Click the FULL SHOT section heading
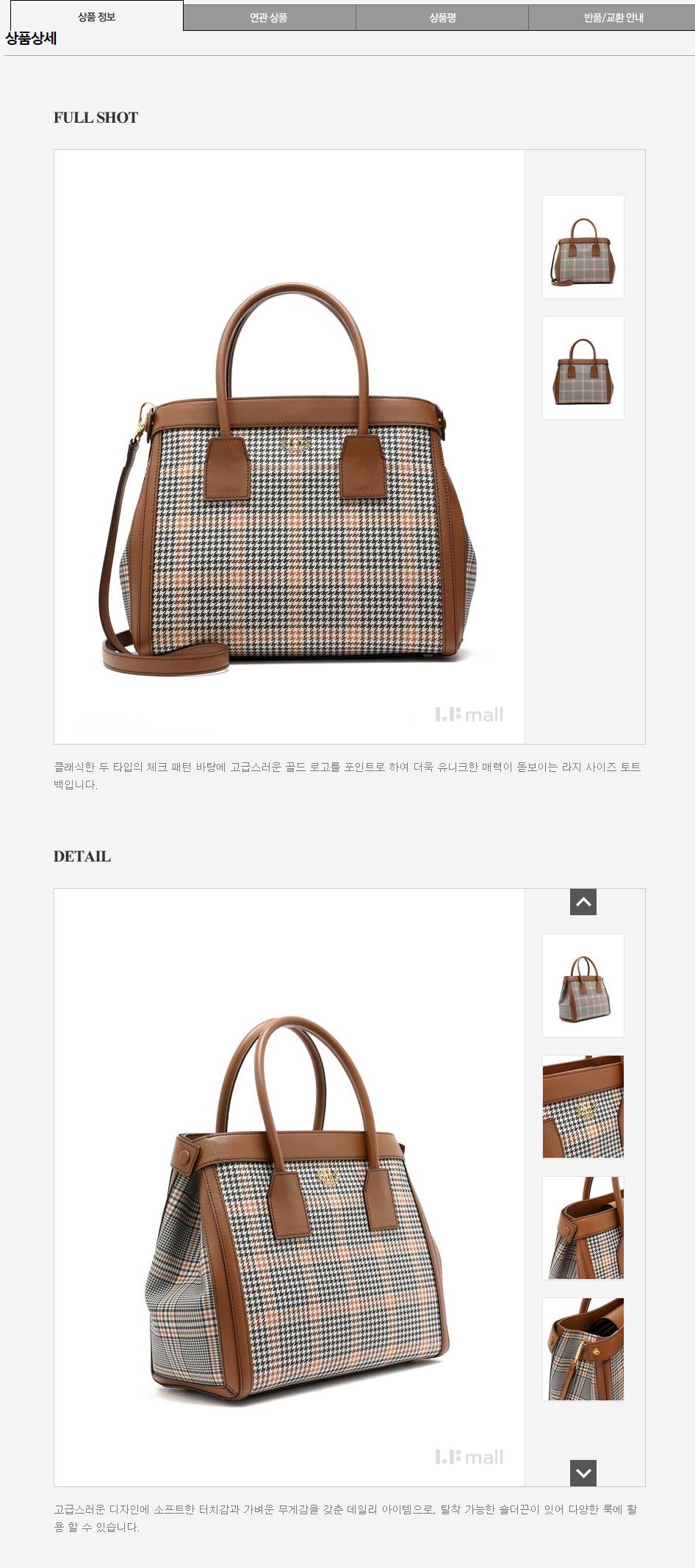 pos(96,118)
